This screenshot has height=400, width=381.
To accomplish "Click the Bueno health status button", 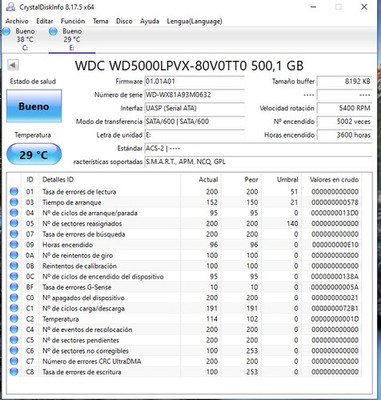I will (x=34, y=106).
